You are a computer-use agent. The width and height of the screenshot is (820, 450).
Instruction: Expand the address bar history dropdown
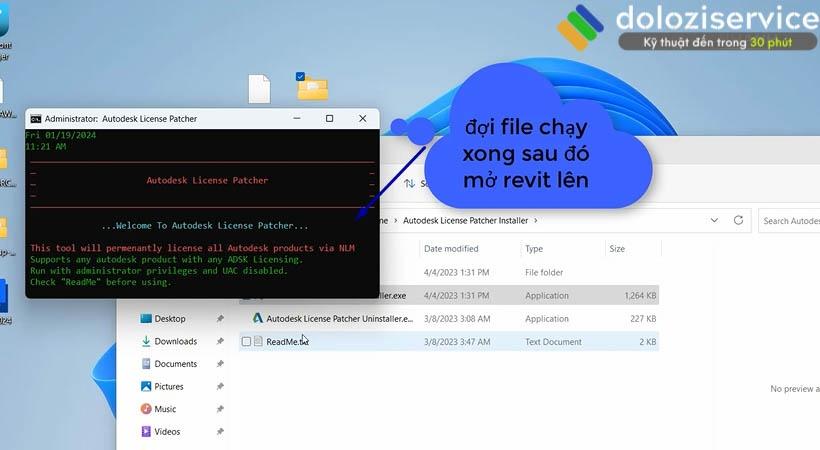[x=714, y=220]
